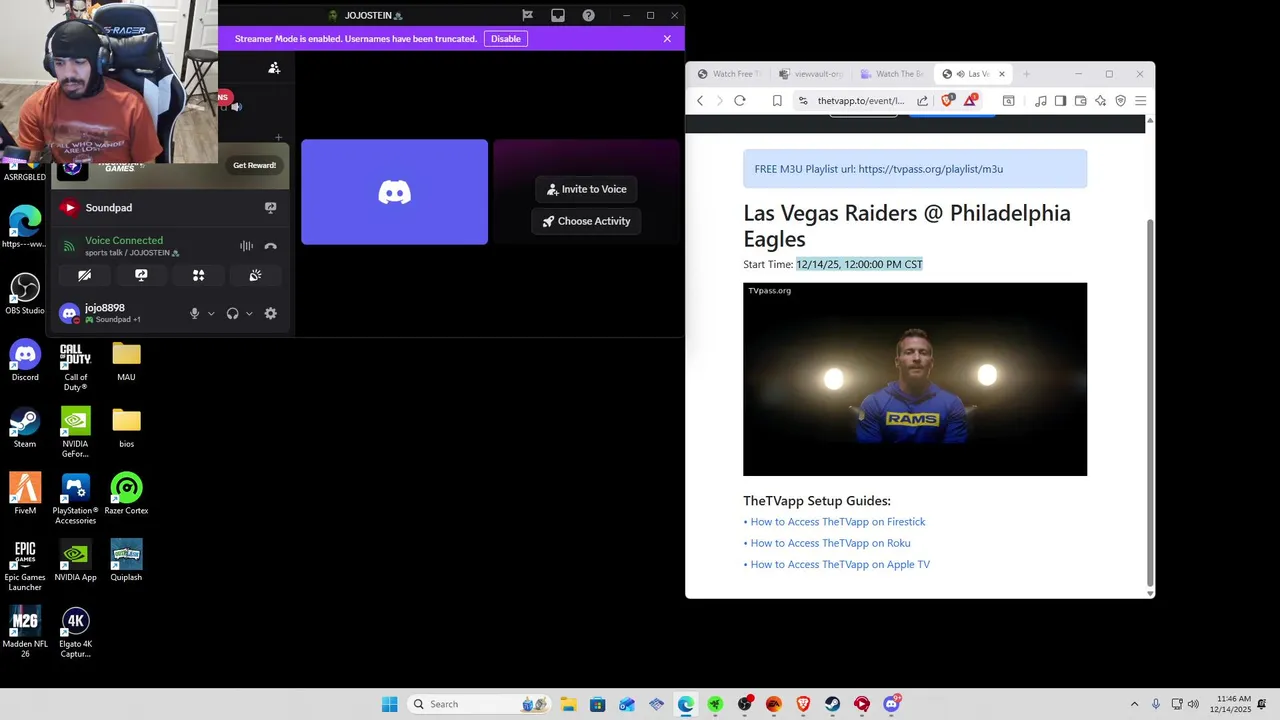
Task: Switch to the Watch Free browser tab
Action: pyautogui.click(x=730, y=74)
